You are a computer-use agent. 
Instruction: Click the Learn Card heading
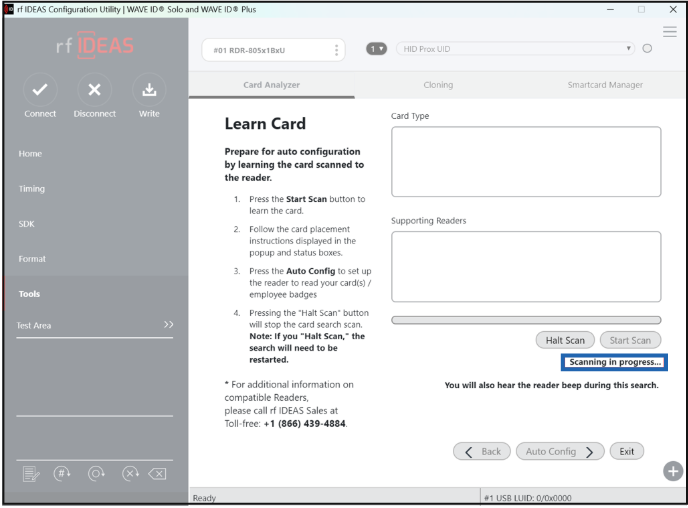coord(265,124)
